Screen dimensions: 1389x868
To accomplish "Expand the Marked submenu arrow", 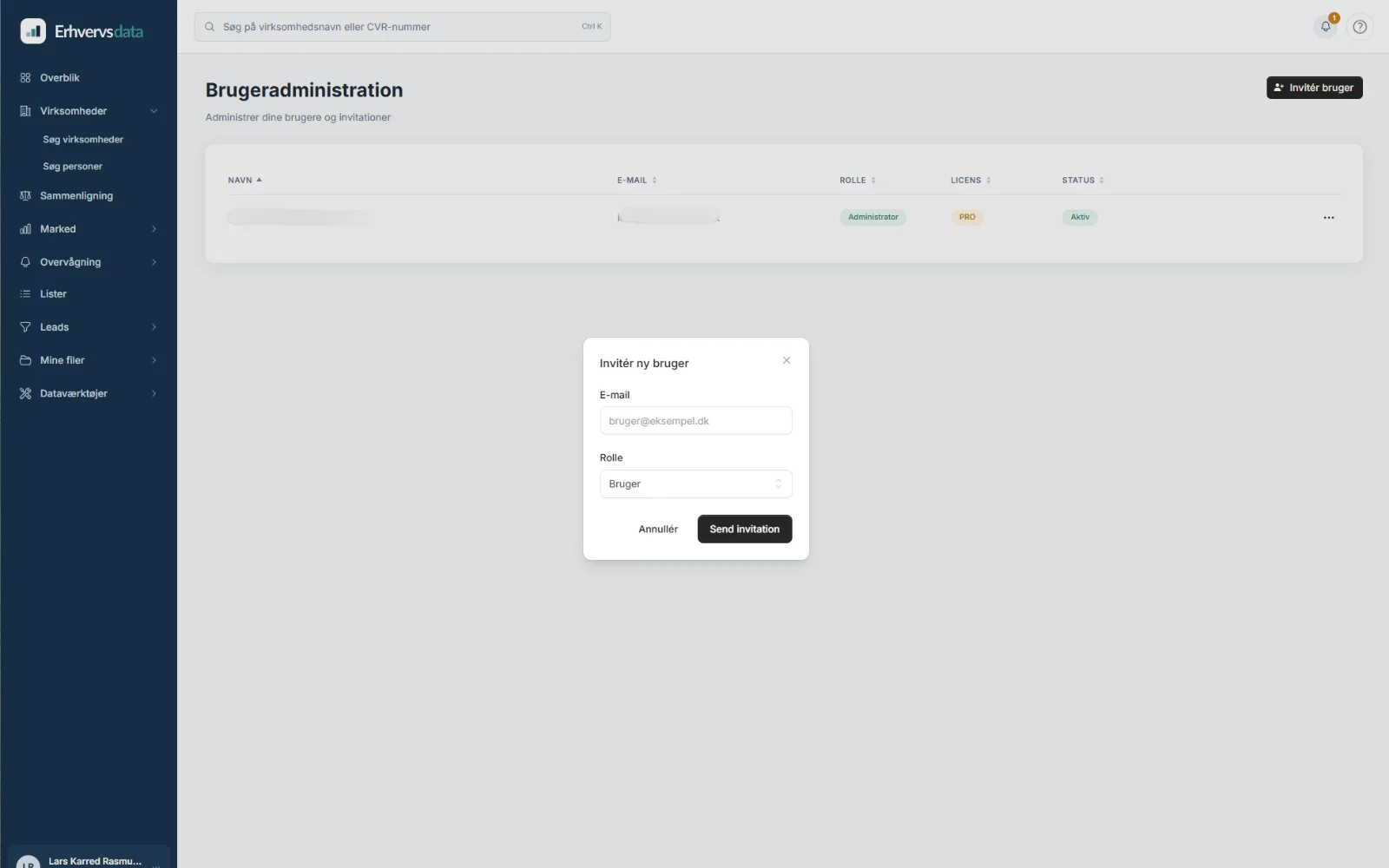I will tap(154, 229).
